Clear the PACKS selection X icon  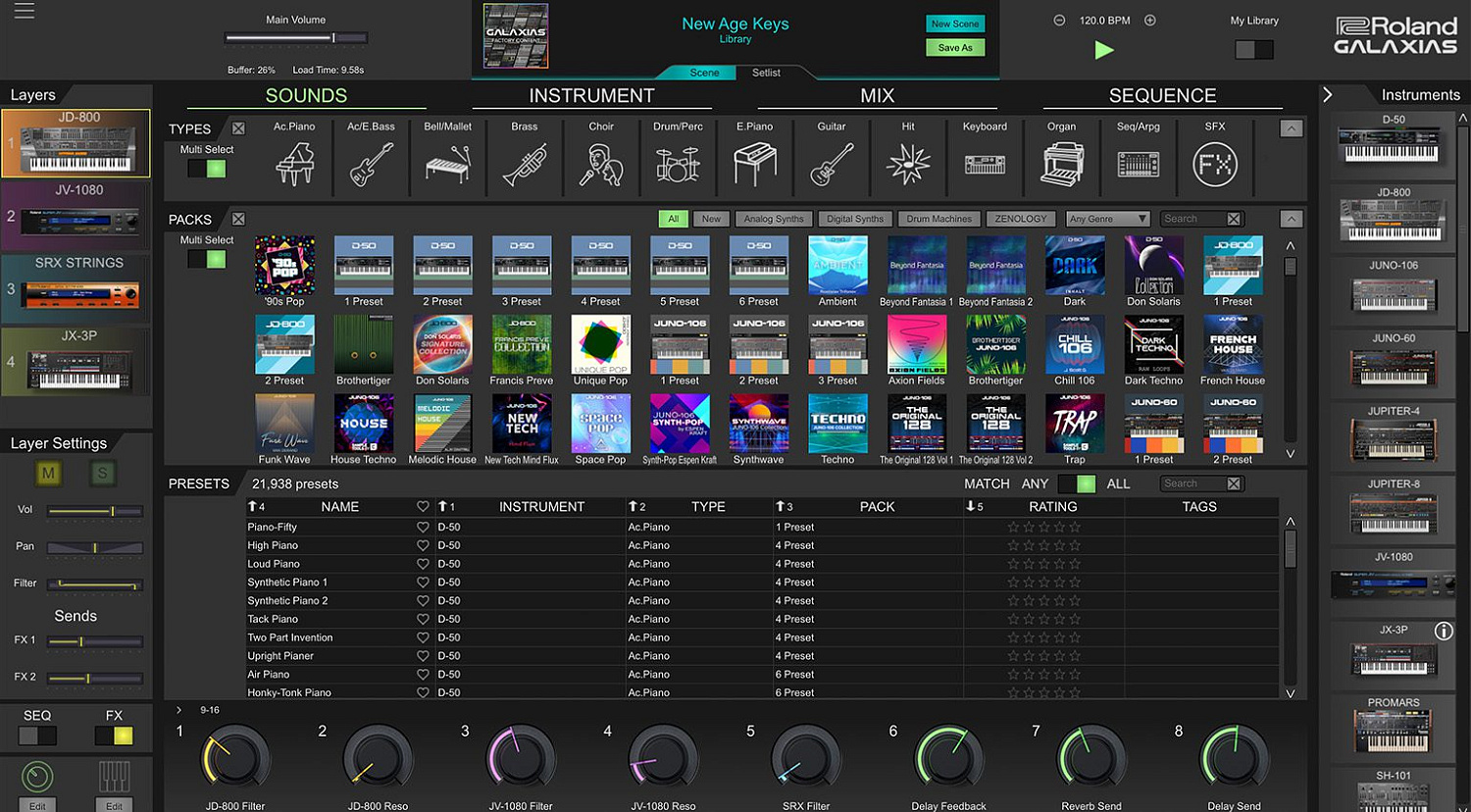(238, 219)
